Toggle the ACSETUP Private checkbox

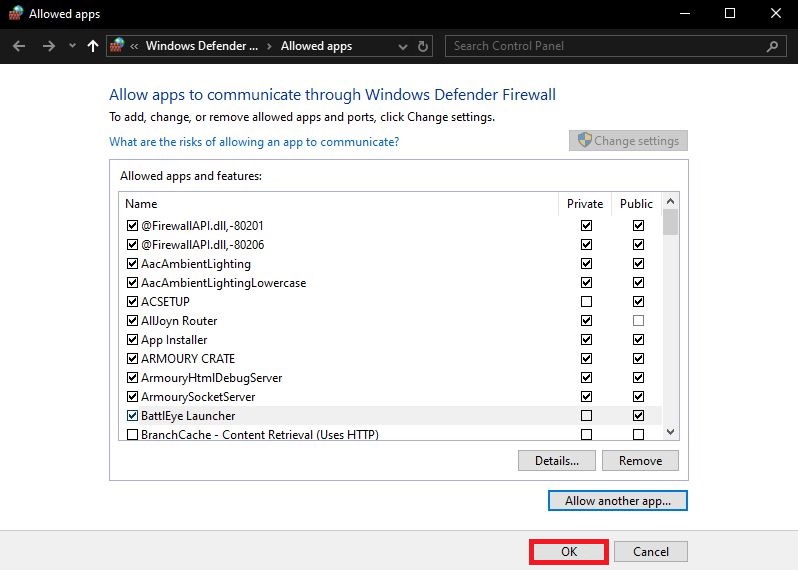click(586, 301)
